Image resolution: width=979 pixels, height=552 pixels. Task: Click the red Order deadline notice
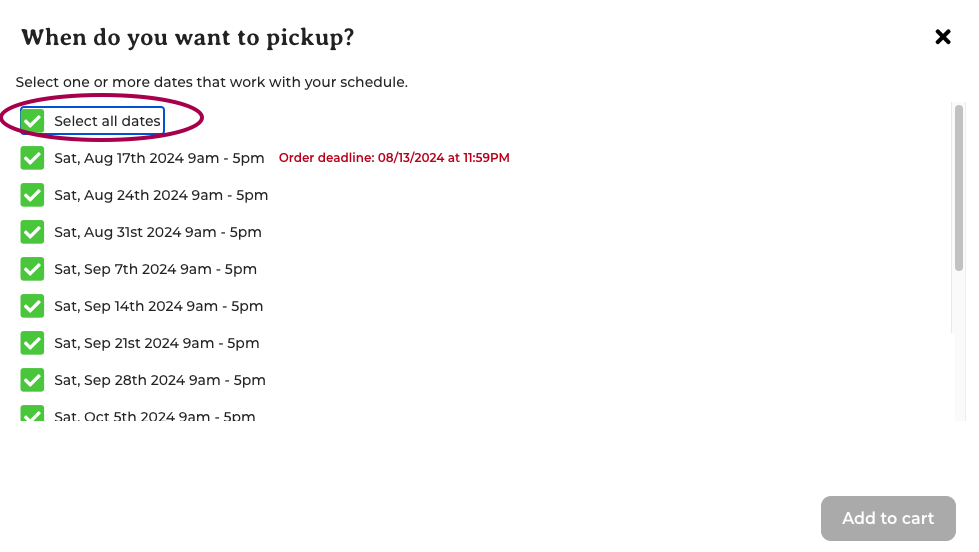[x=394, y=158]
